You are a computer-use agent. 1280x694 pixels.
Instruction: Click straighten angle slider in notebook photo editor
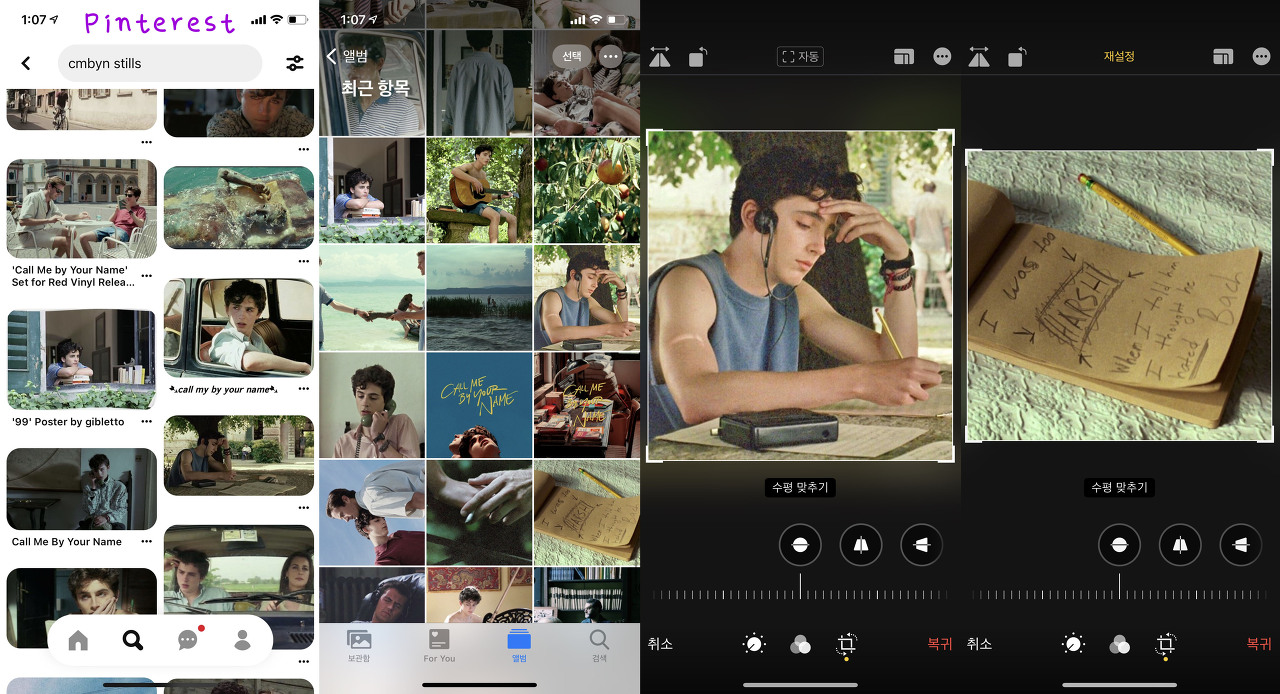click(1119, 594)
